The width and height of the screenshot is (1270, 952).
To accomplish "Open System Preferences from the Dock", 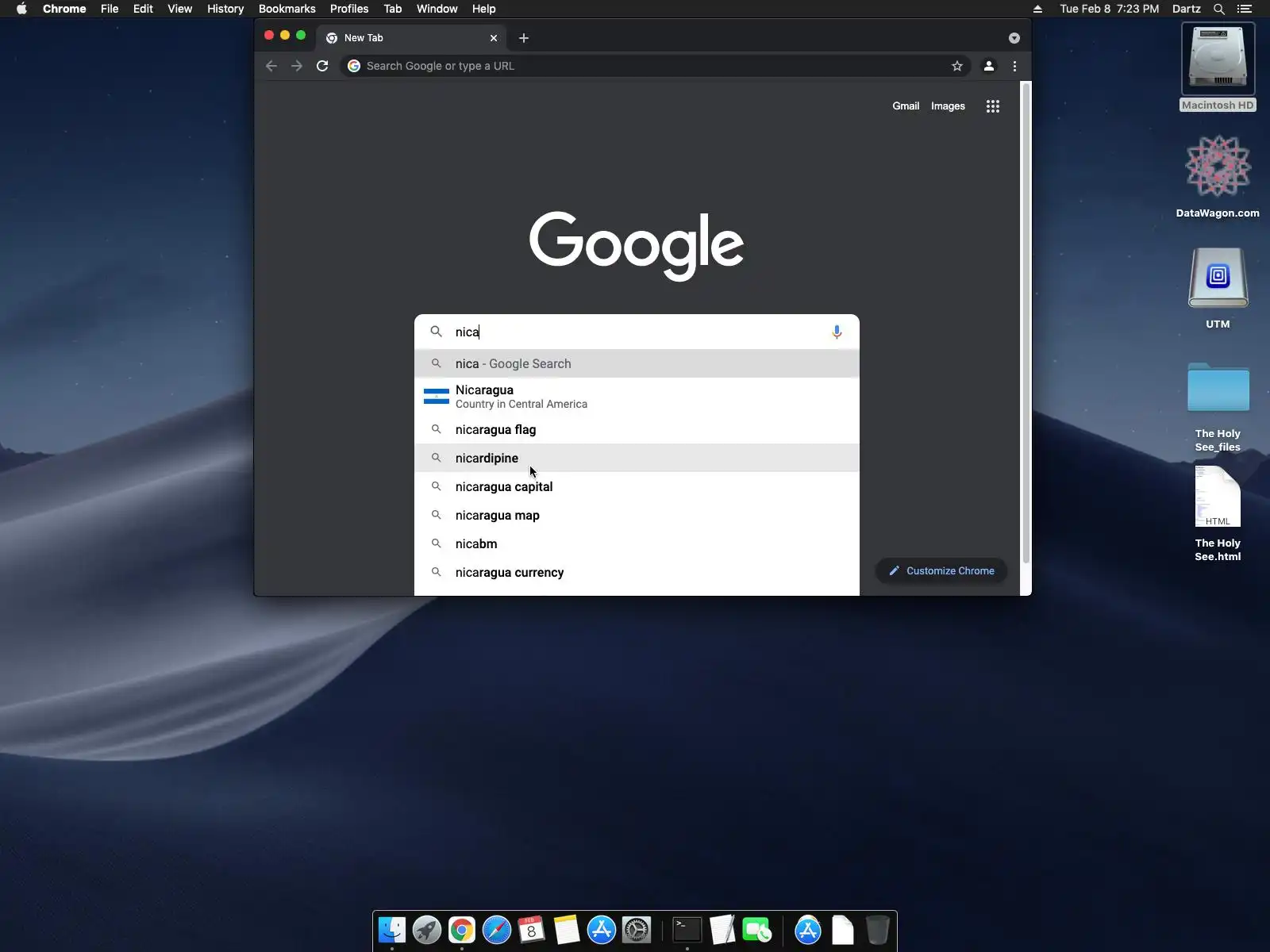I will [637, 930].
